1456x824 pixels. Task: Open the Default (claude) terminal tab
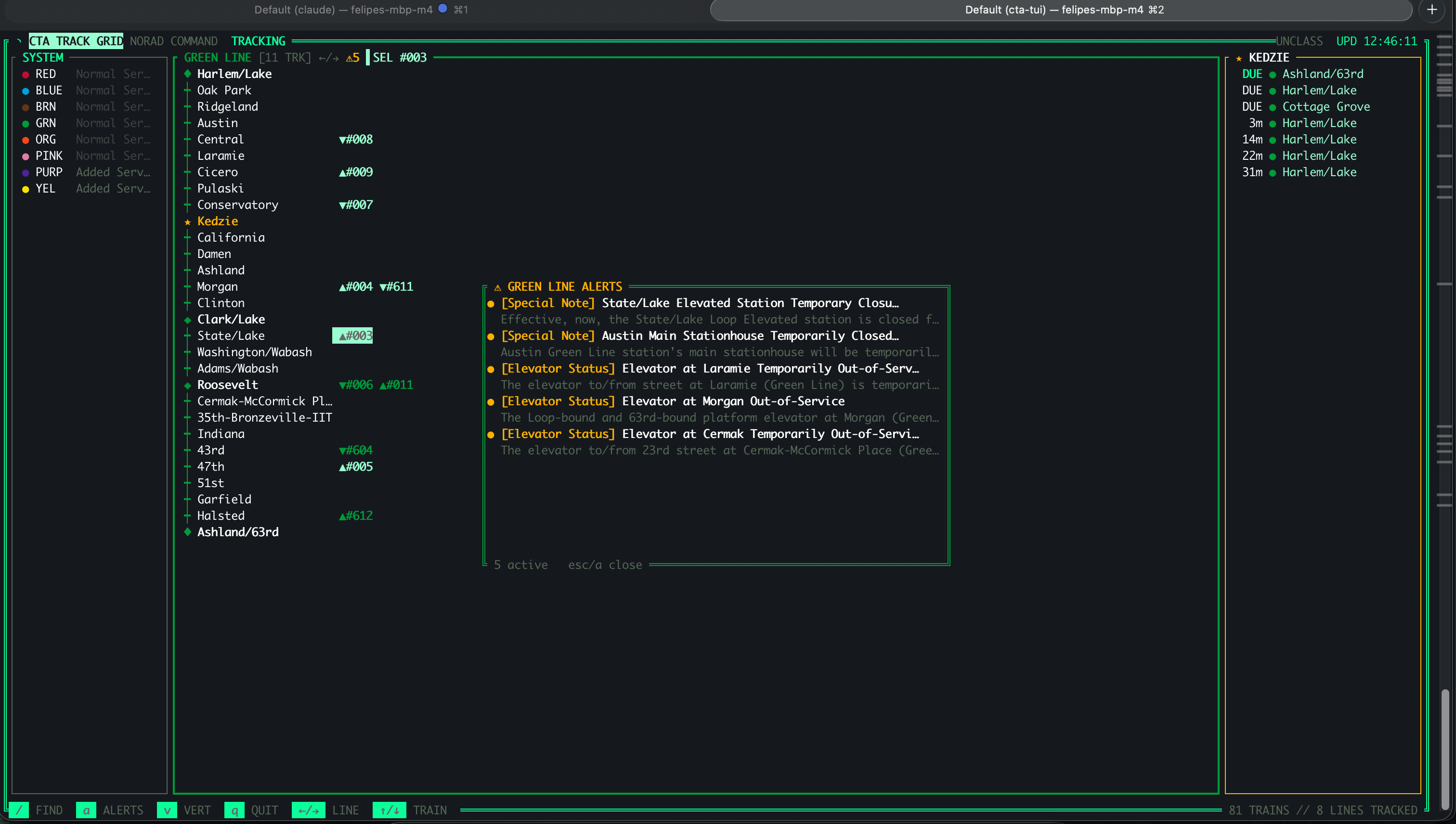[361, 10]
